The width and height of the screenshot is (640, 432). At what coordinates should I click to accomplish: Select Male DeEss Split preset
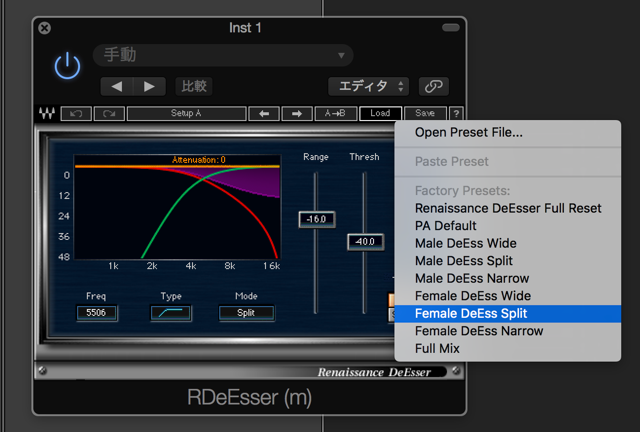click(508, 261)
